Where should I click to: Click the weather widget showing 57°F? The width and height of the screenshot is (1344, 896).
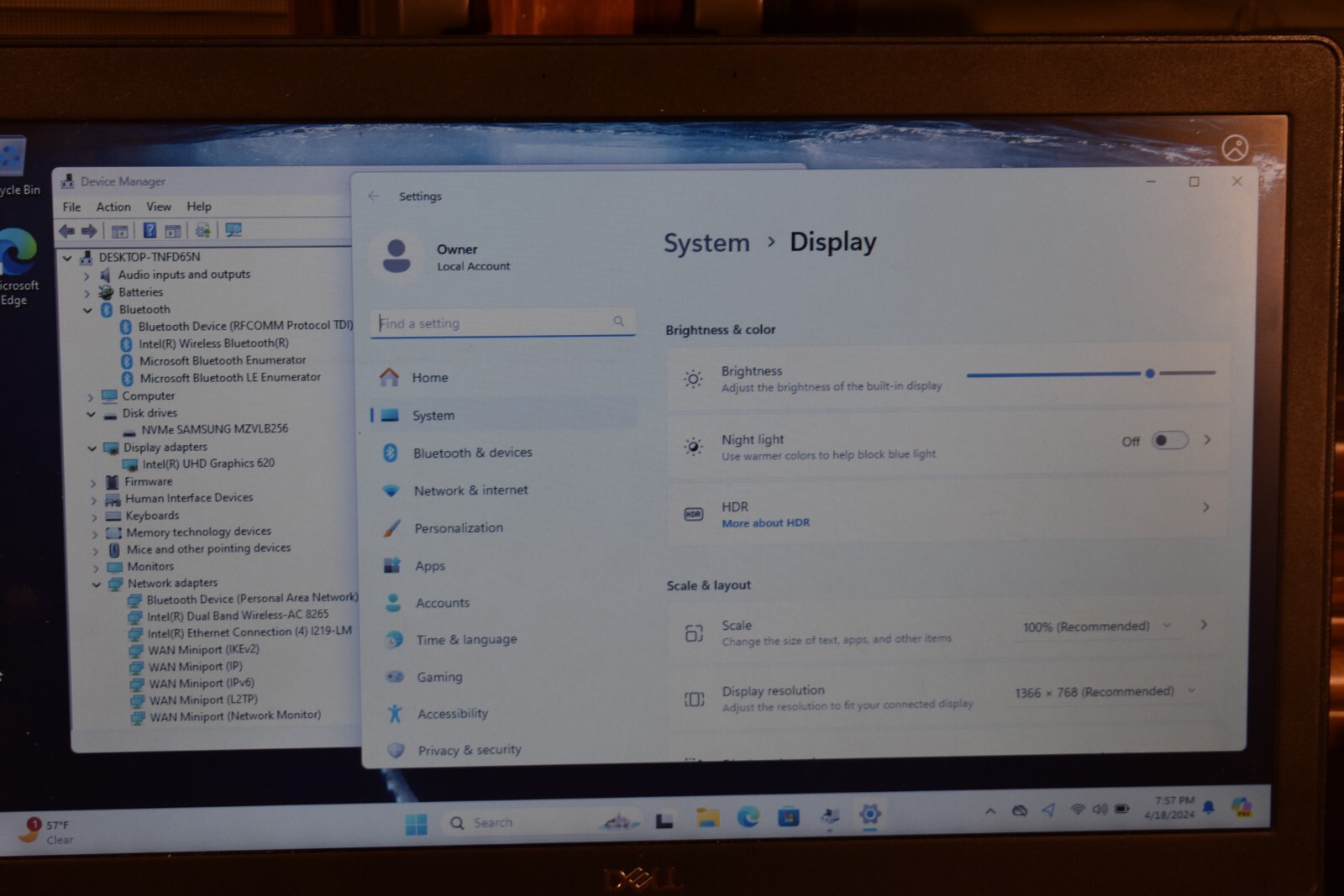(48, 832)
